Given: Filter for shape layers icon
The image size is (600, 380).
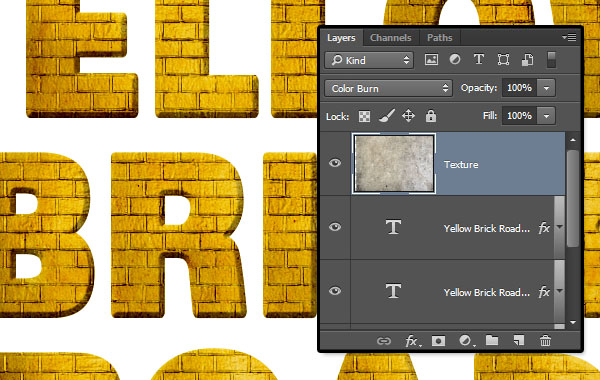Looking at the screenshot, I should coord(503,60).
